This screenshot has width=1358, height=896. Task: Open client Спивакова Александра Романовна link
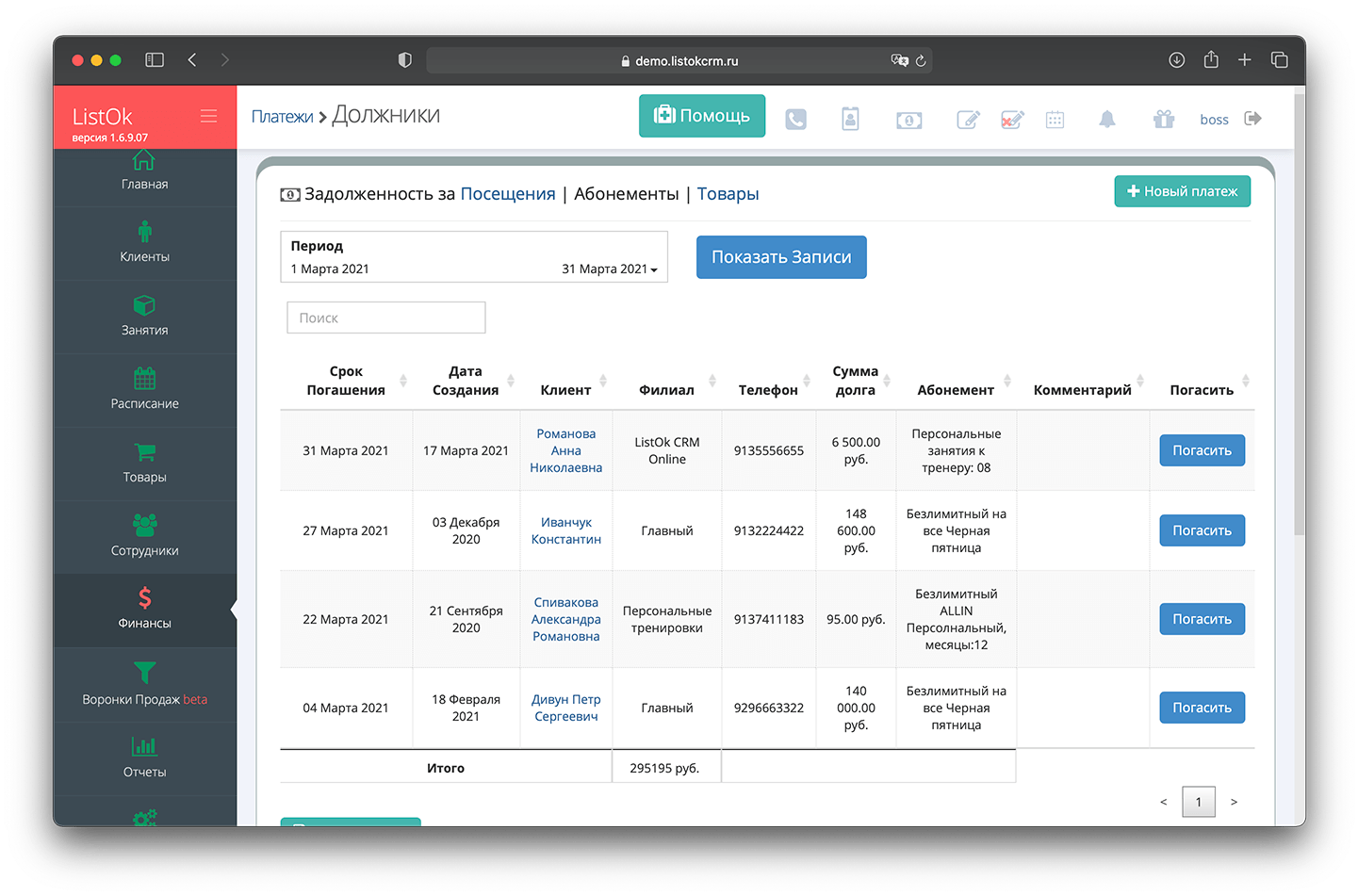(565, 619)
